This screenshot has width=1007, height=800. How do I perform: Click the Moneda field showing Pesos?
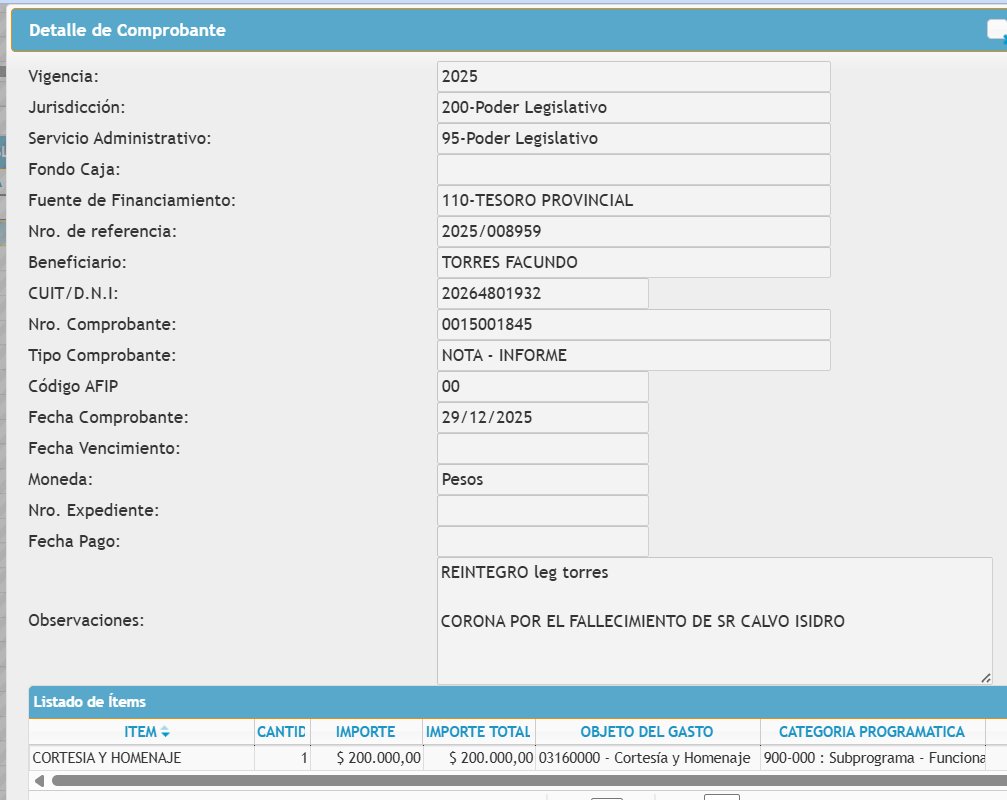point(543,480)
